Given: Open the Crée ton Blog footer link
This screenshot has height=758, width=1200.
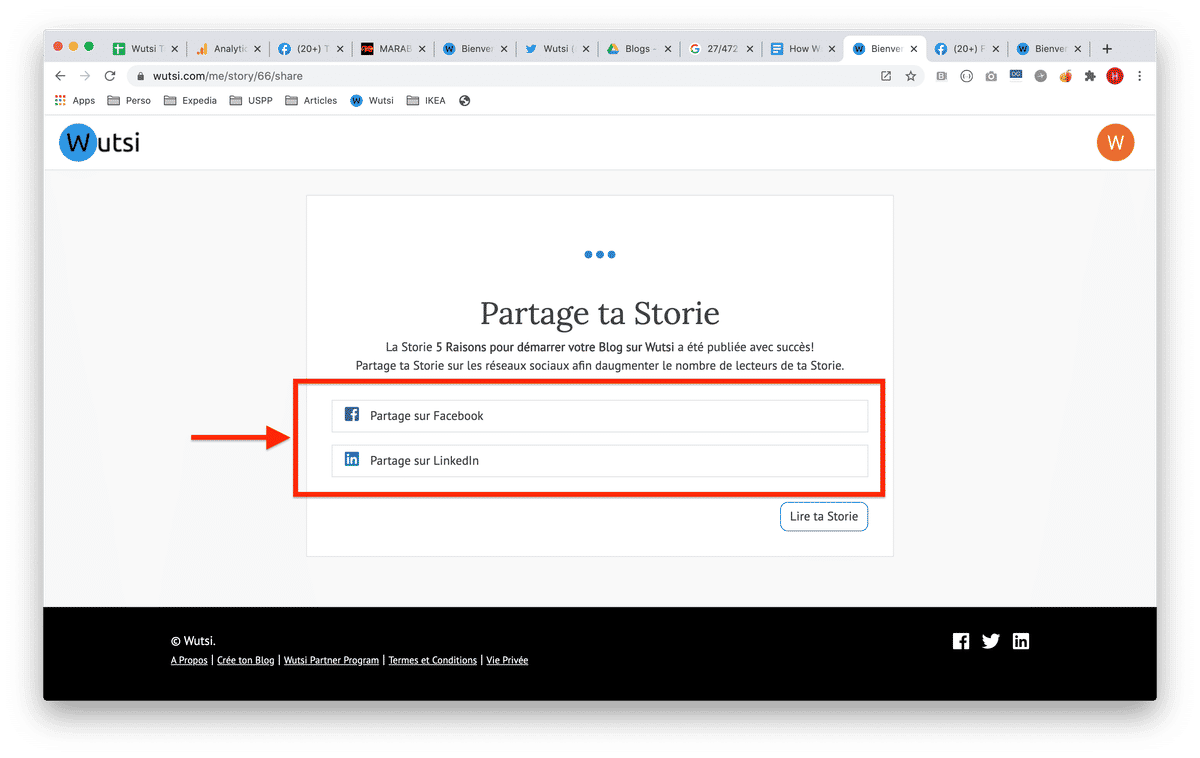Looking at the screenshot, I should pyautogui.click(x=245, y=660).
